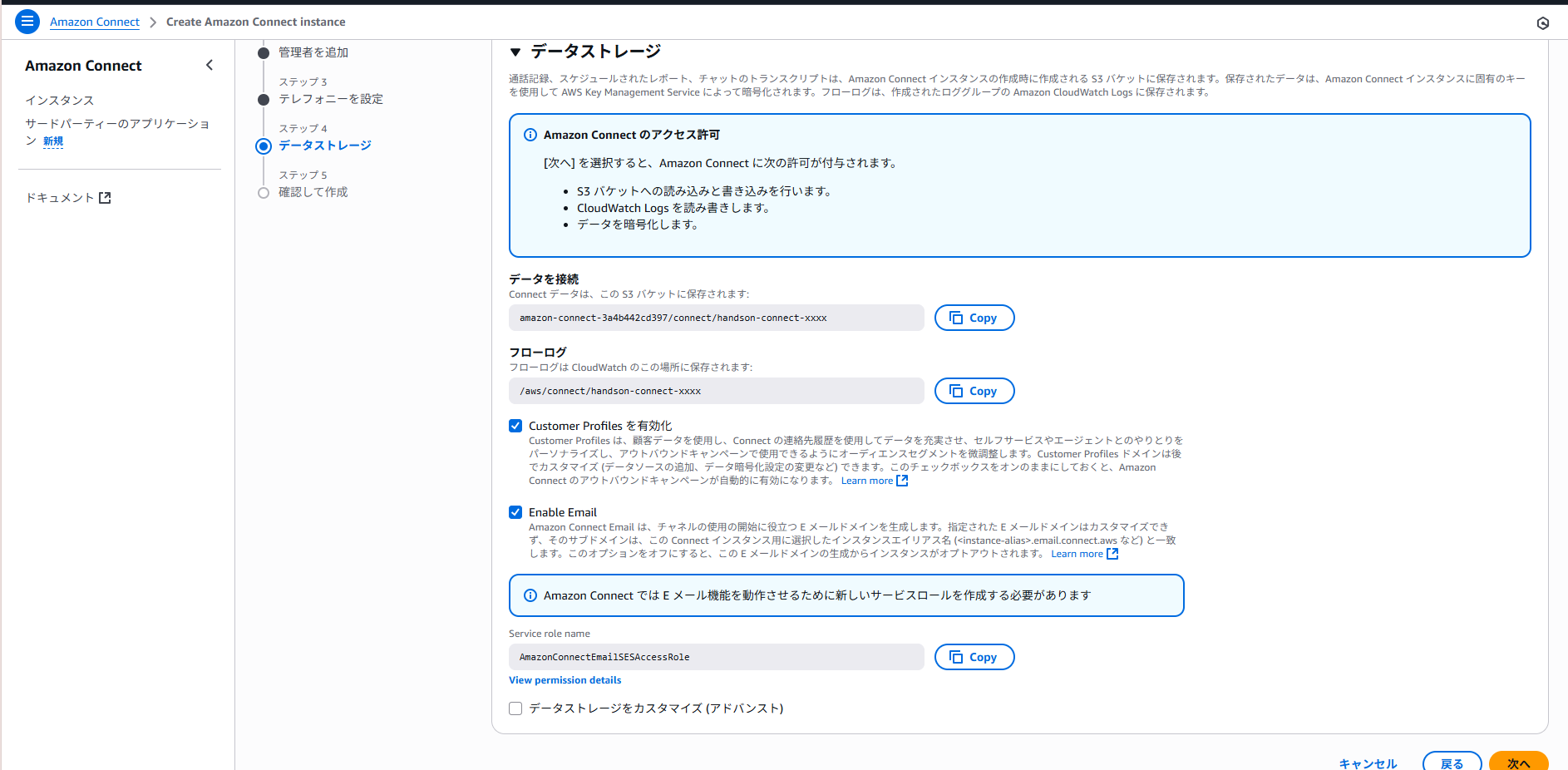The height and width of the screenshot is (770, 1568).
Task: Open View permission details
Action: pos(565,679)
